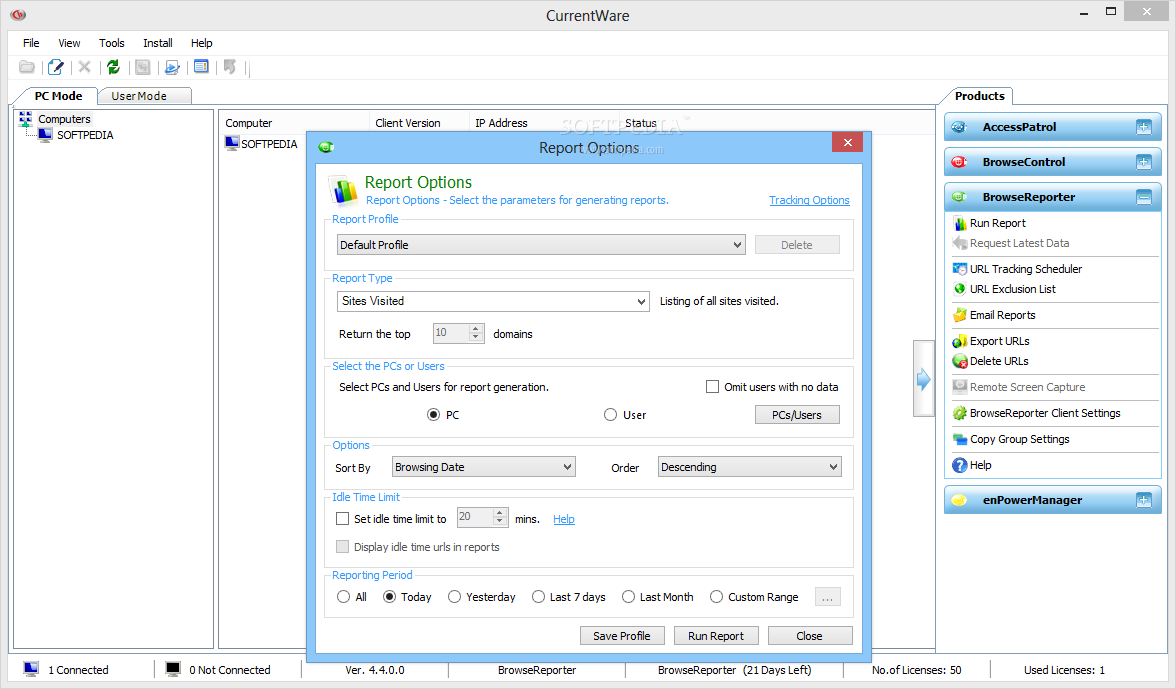Click the Delete URLs icon

tap(960, 361)
